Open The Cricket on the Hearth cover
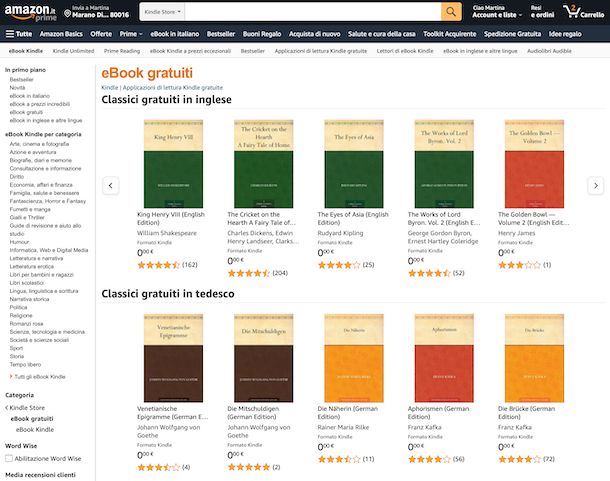610x481 pixels. [x=263, y=164]
